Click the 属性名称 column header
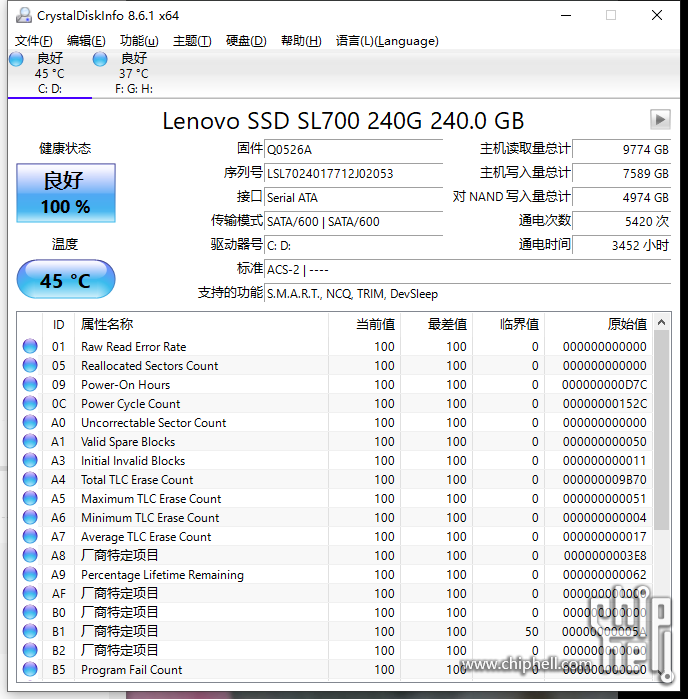Viewport: 688px width, 699px height. (201, 325)
